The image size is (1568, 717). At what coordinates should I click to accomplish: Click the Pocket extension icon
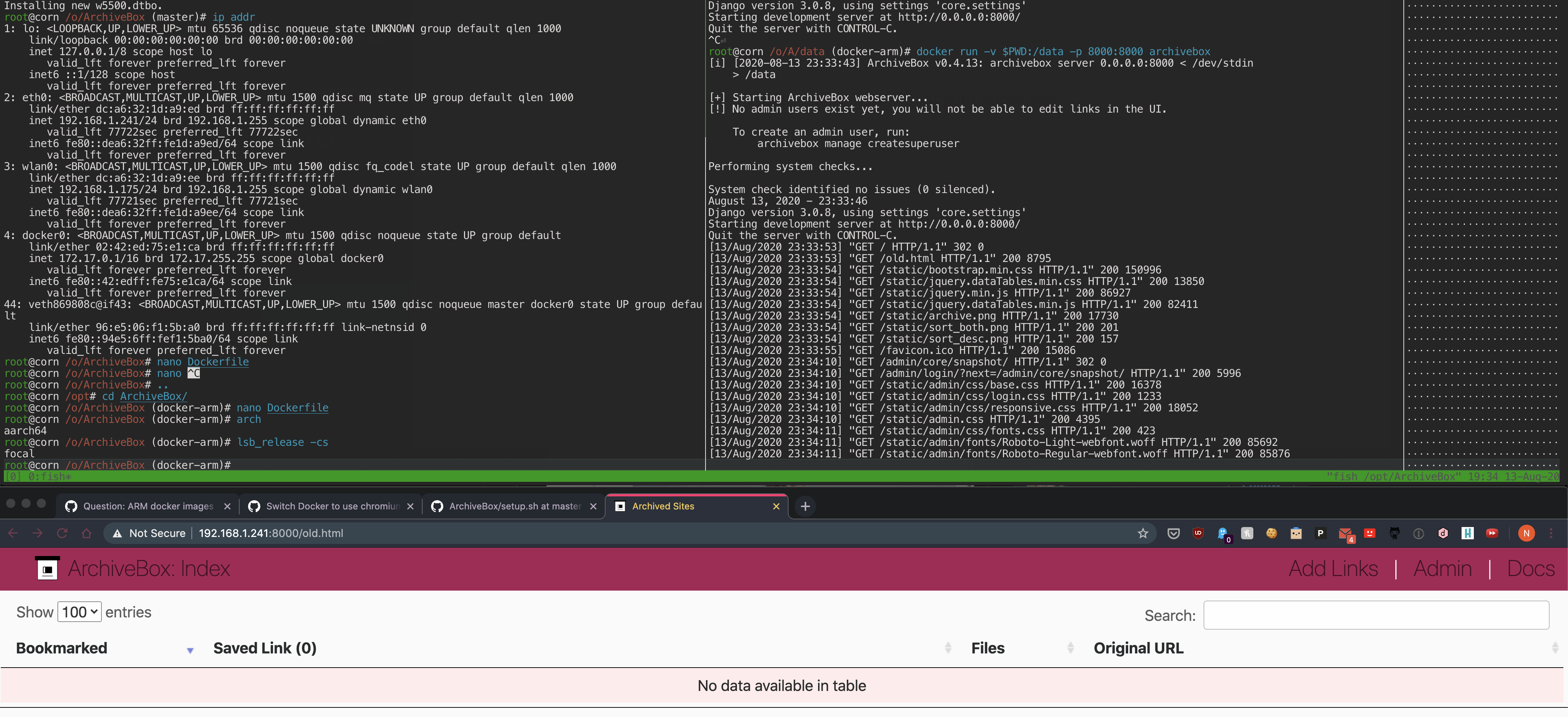[x=1173, y=534]
